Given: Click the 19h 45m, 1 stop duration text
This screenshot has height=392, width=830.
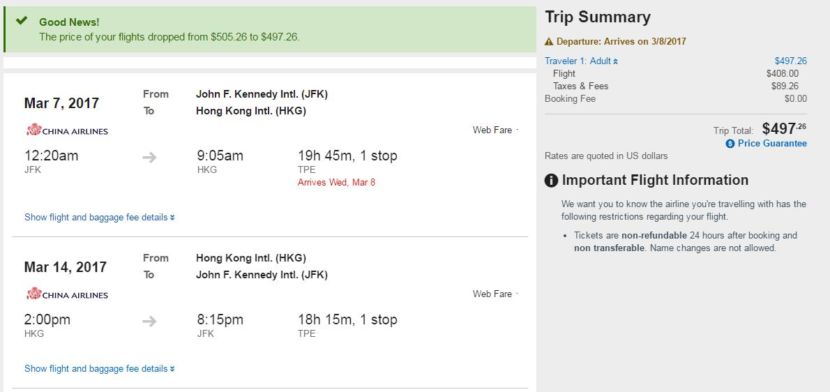Looking at the screenshot, I should pyautogui.click(x=347, y=156).
